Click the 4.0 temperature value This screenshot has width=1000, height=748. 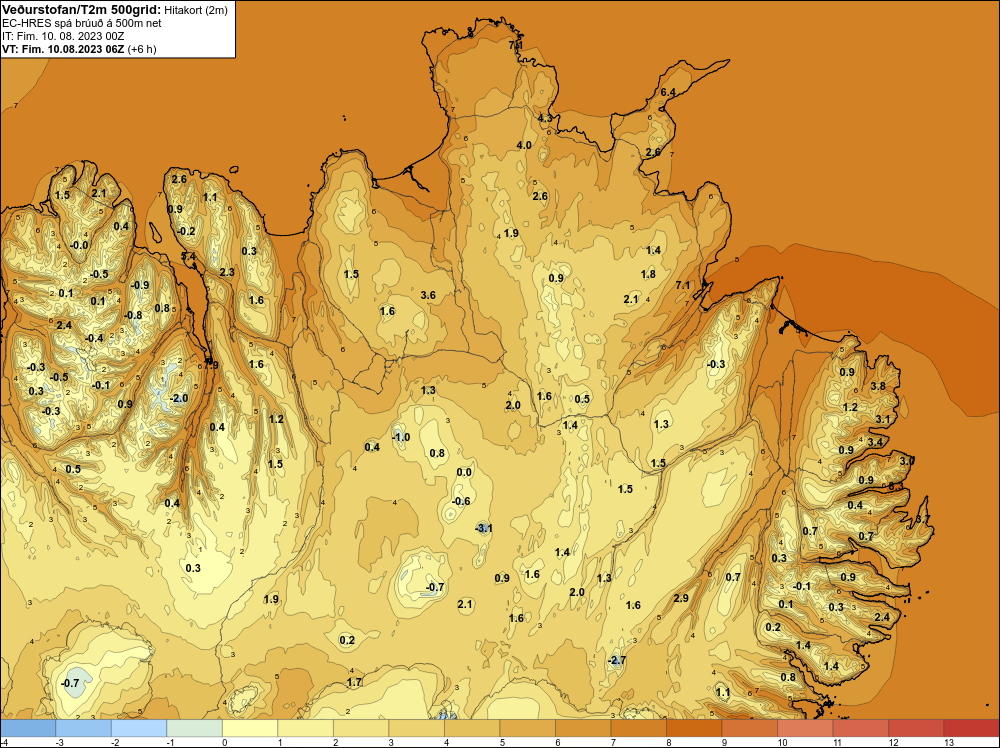(524, 145)
